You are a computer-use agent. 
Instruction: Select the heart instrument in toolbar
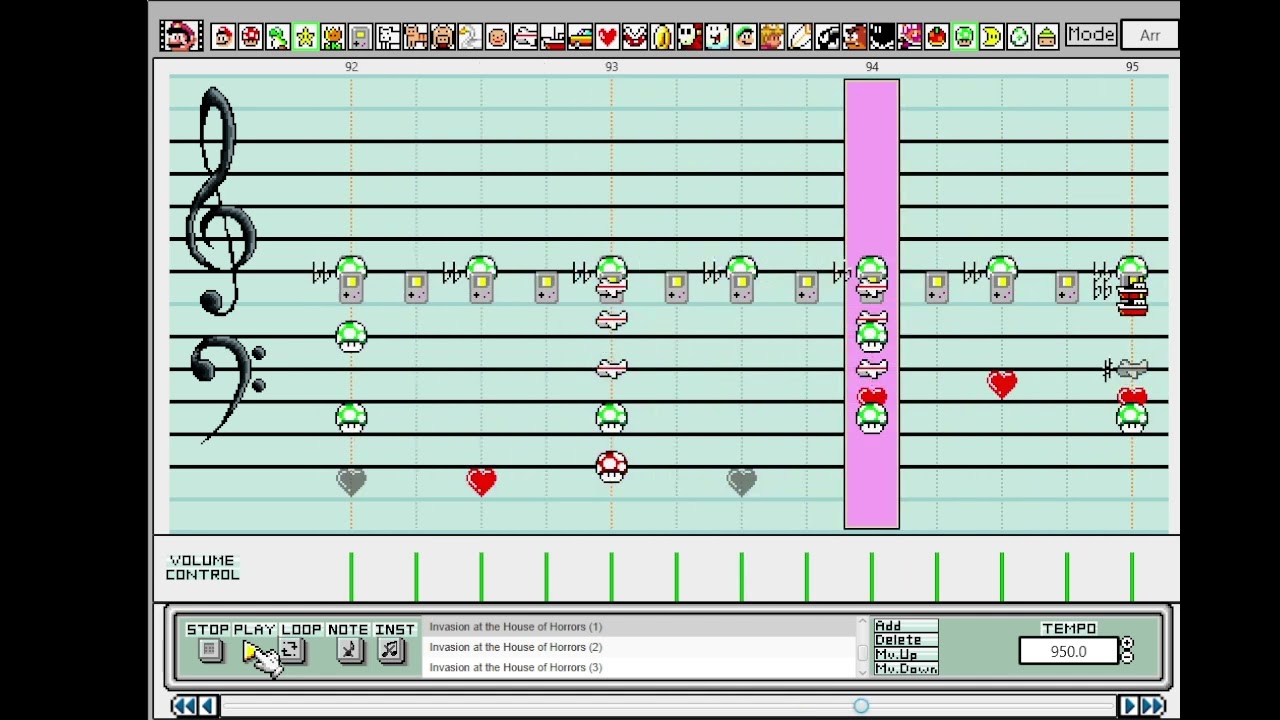(x=607, y=37)
